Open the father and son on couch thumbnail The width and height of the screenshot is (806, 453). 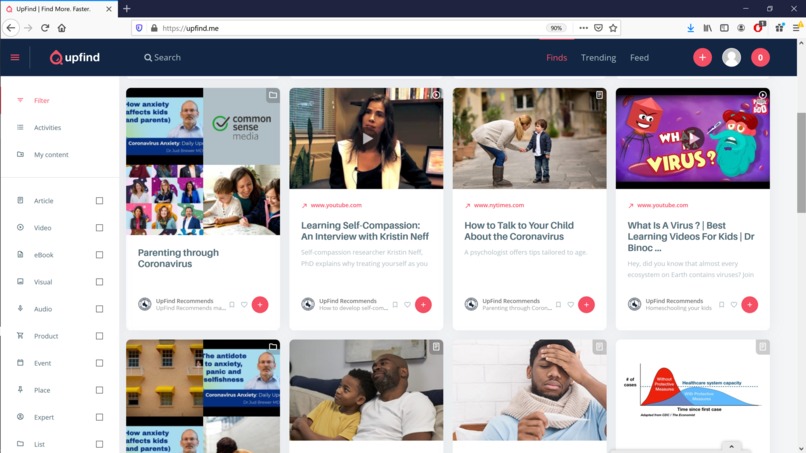tap(367, 390)
